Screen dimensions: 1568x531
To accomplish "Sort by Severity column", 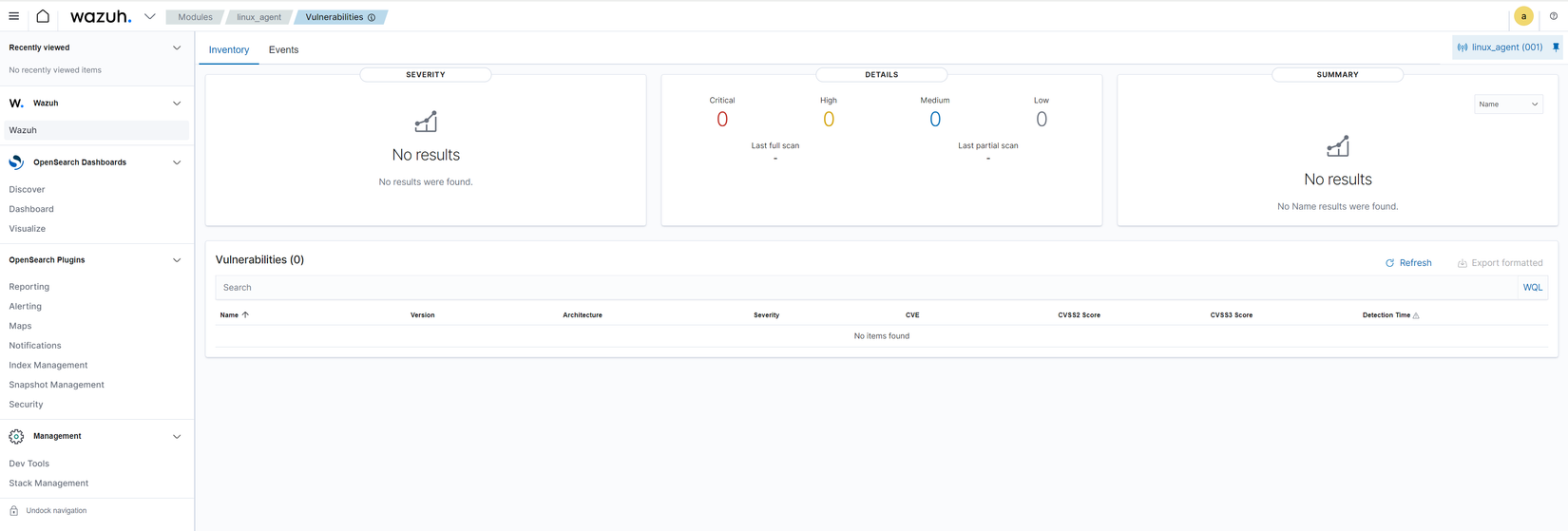I will (766, 315).
